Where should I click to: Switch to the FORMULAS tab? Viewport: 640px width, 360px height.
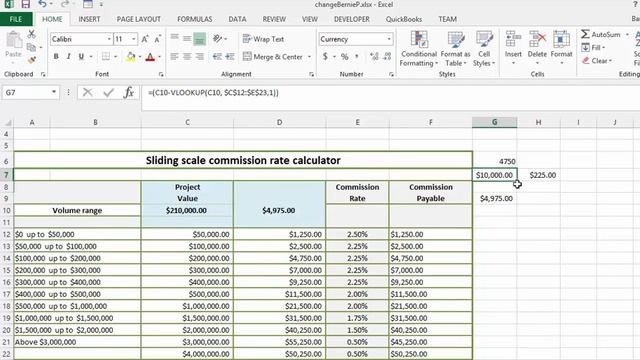tap(195, 19)
